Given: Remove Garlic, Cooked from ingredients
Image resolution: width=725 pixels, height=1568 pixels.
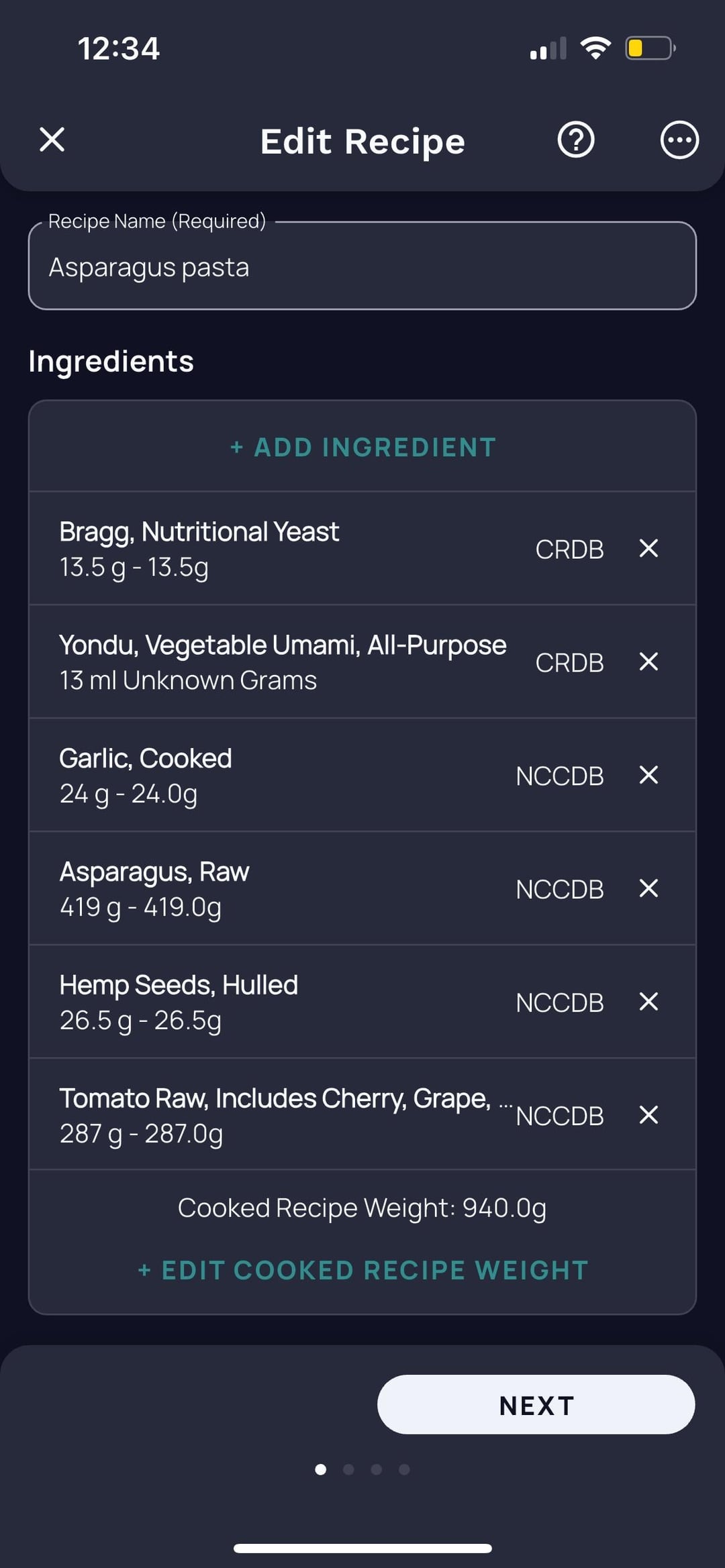Looking at the screenshot, I should pyautogui.click(x=648, y=775).
